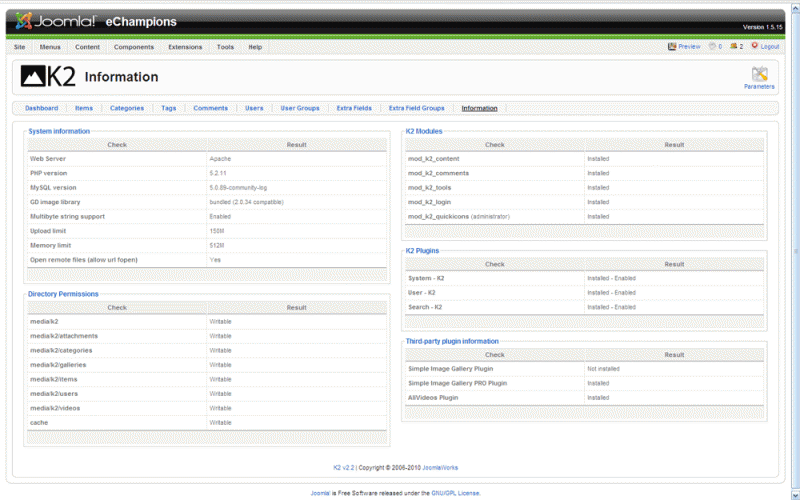Click the logged-in users icon showing 2
The width and height of the screenshot is (800, 500).
click(x=734, y=46)
